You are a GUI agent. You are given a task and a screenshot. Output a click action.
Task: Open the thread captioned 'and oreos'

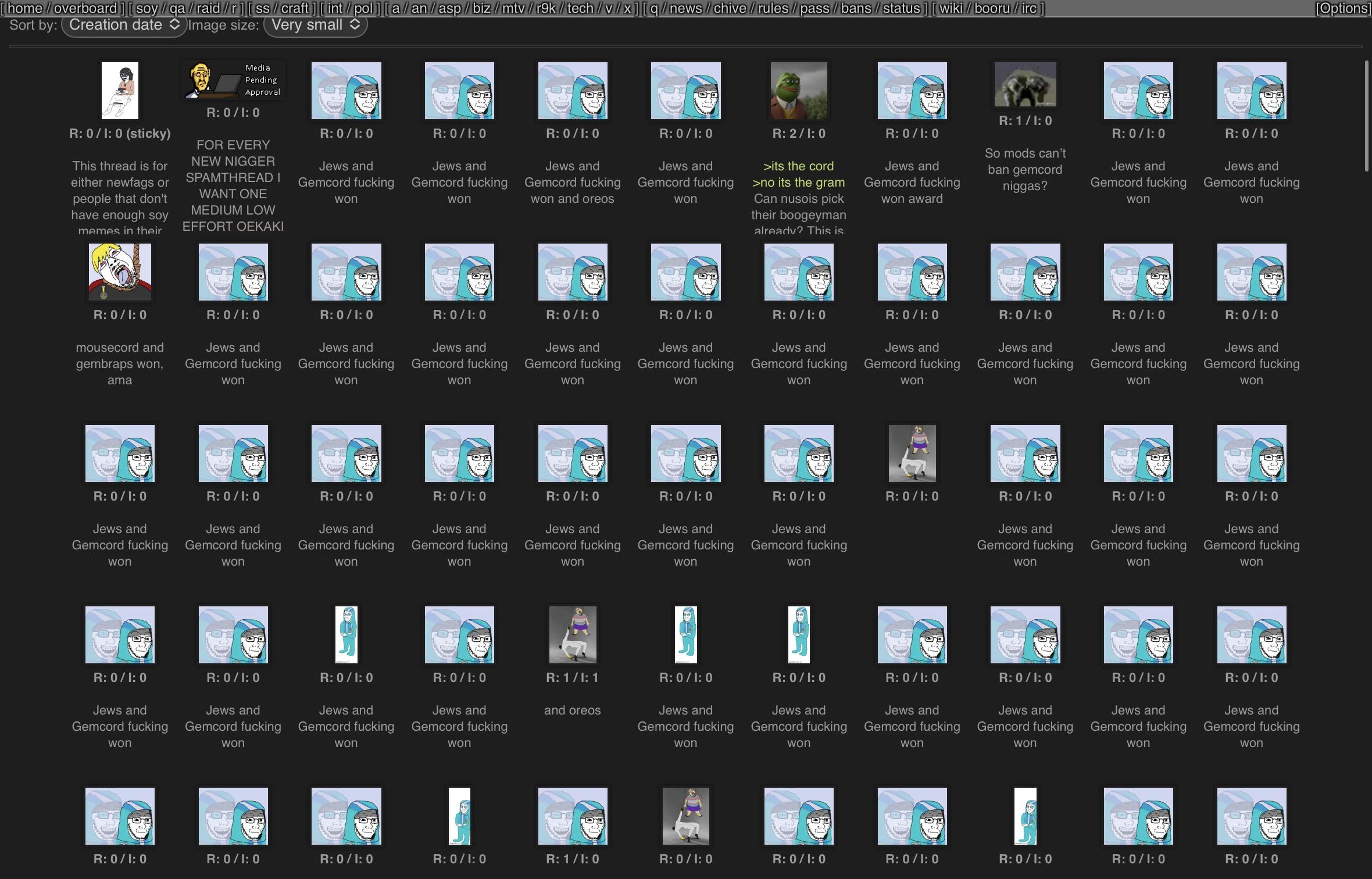572,635
